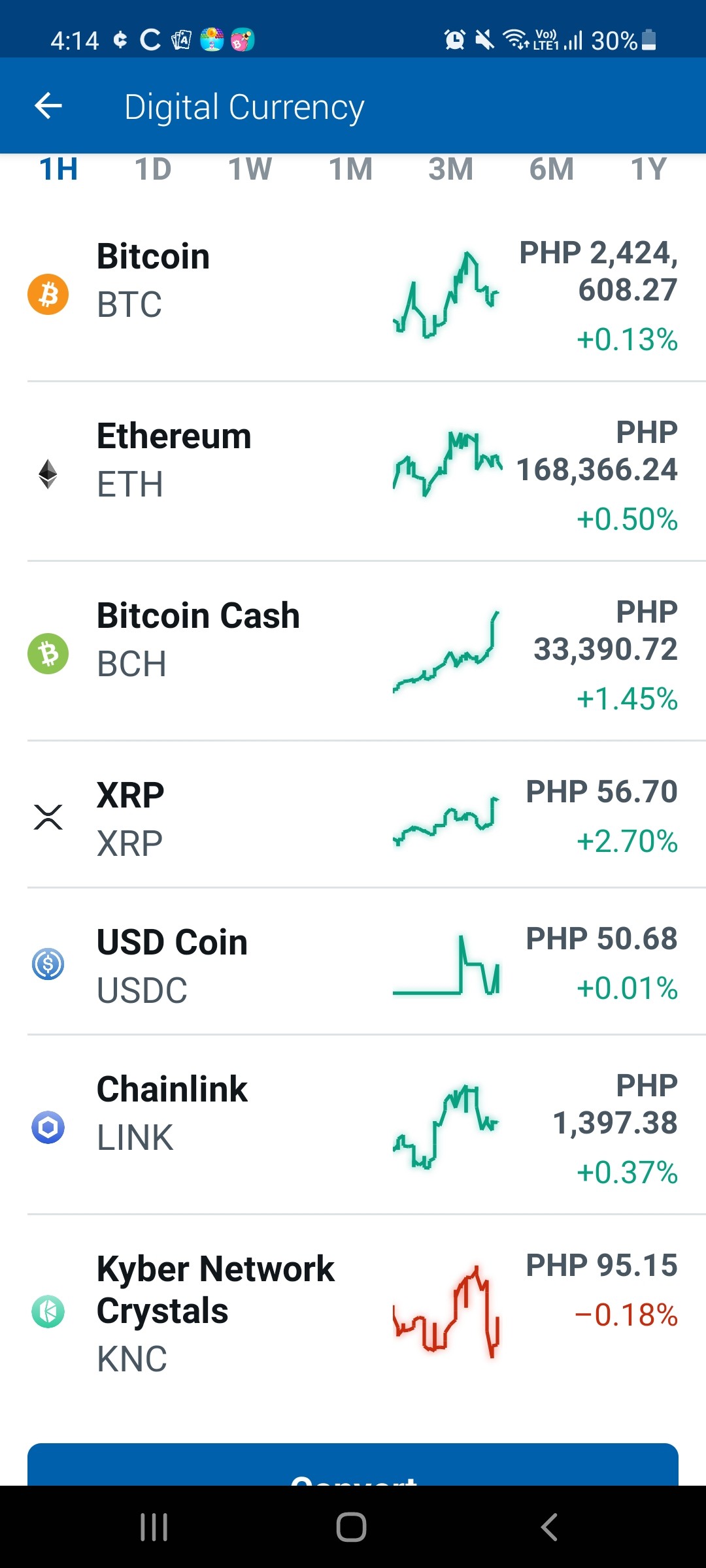Tap the orange Bitcoin logo icon
This screenshot has height=1568, width=706.
click(48, 294)
